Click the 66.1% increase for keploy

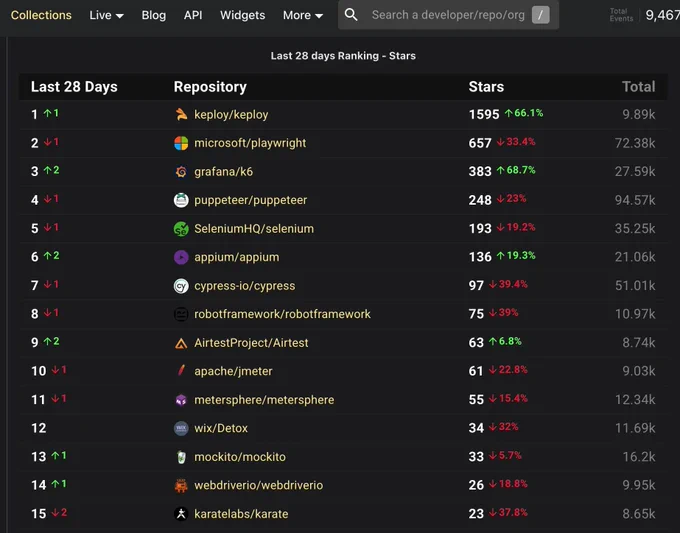(x=524, y=113)
